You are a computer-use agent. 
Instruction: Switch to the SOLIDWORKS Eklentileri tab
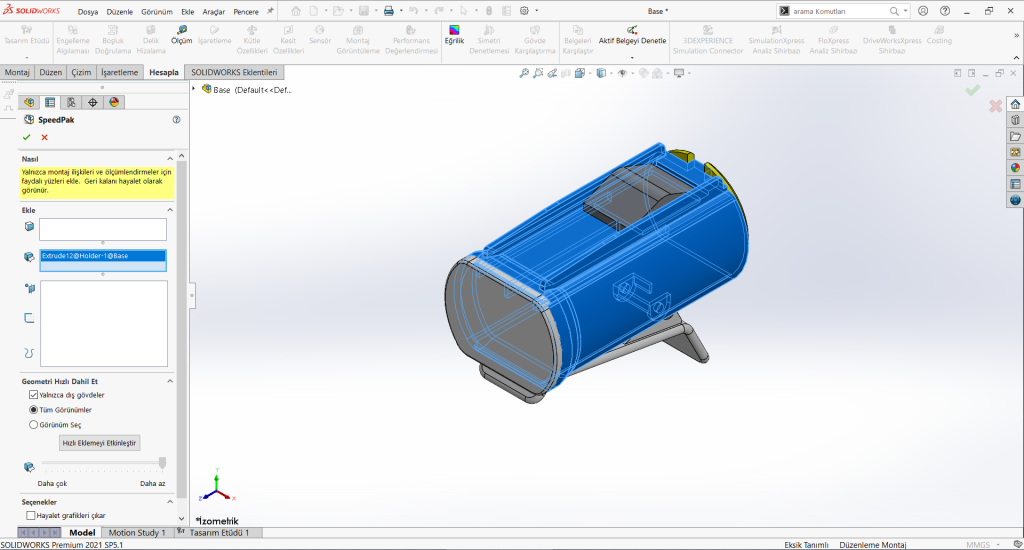pos(234,73)
